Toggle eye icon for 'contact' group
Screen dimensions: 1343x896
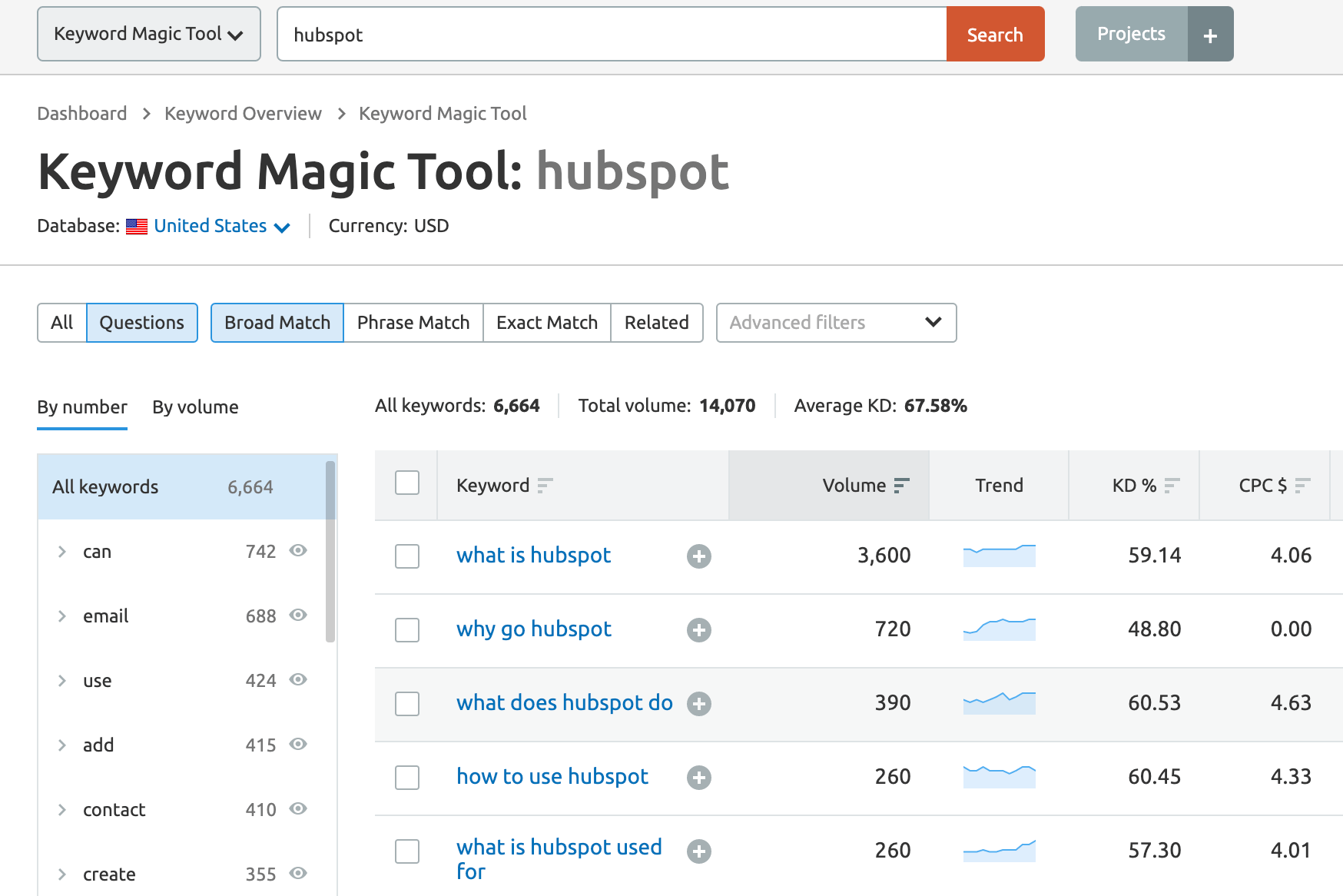click(x=298, y=808)
